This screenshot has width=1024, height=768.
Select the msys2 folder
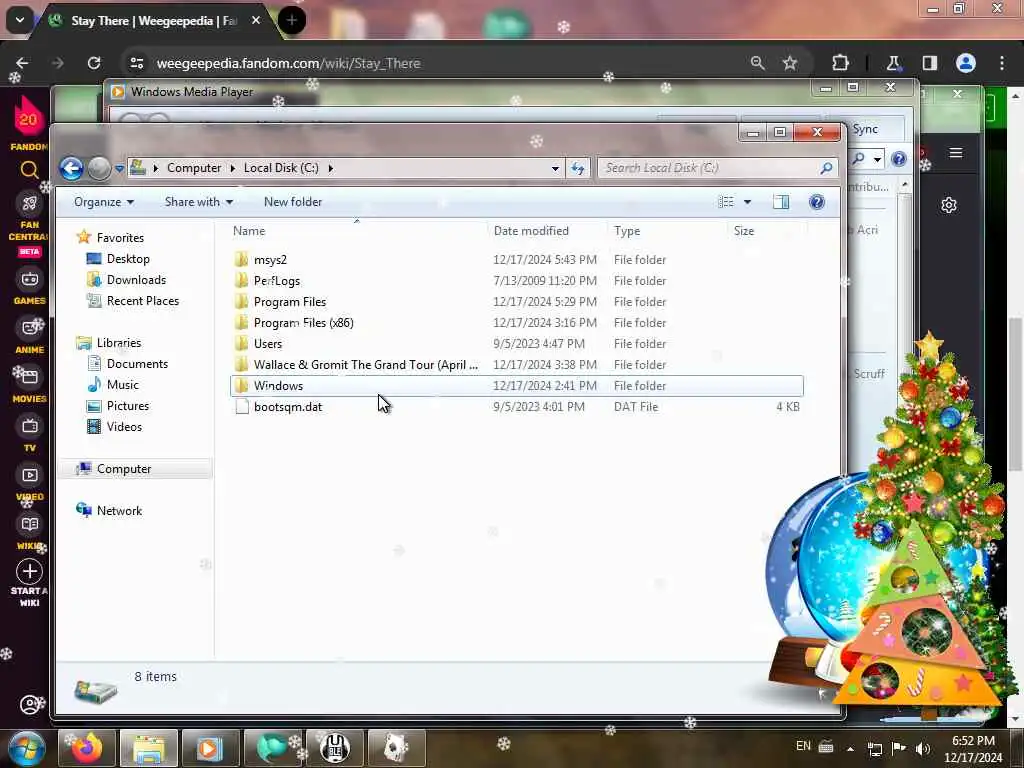click(x=270, y=260)
